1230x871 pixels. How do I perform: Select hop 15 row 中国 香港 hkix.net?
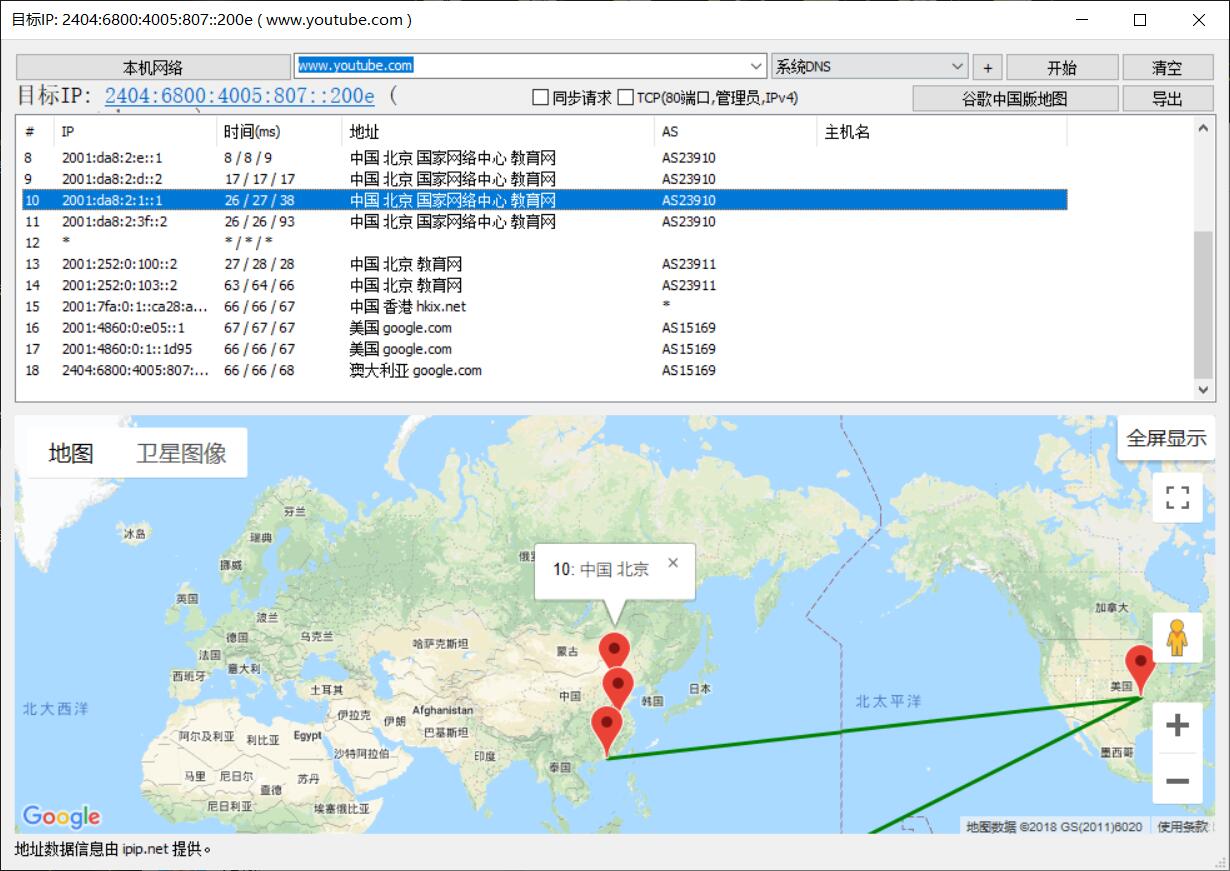(544, 307)
